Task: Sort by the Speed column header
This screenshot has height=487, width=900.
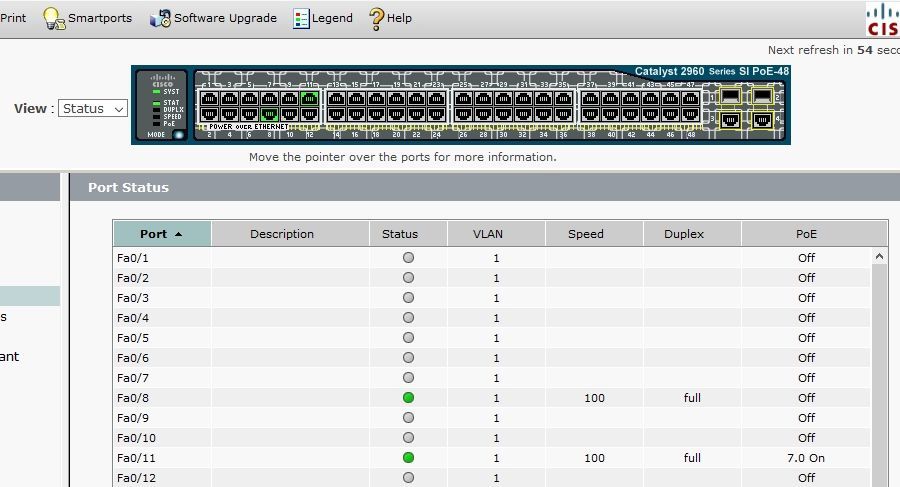Action: pyautogui.click(x=585, y=234)
